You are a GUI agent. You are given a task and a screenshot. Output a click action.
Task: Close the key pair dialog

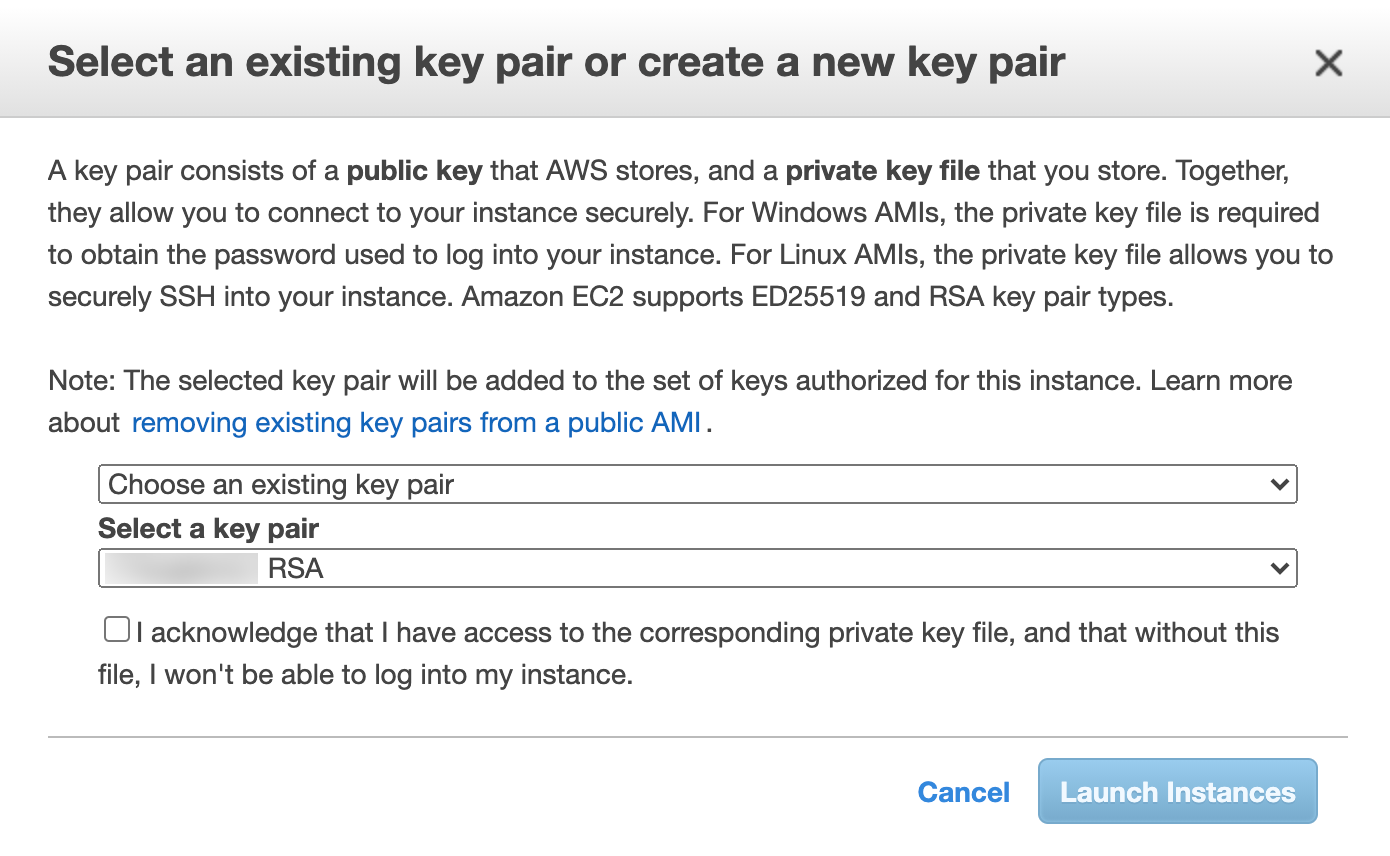click(1328, 63)
